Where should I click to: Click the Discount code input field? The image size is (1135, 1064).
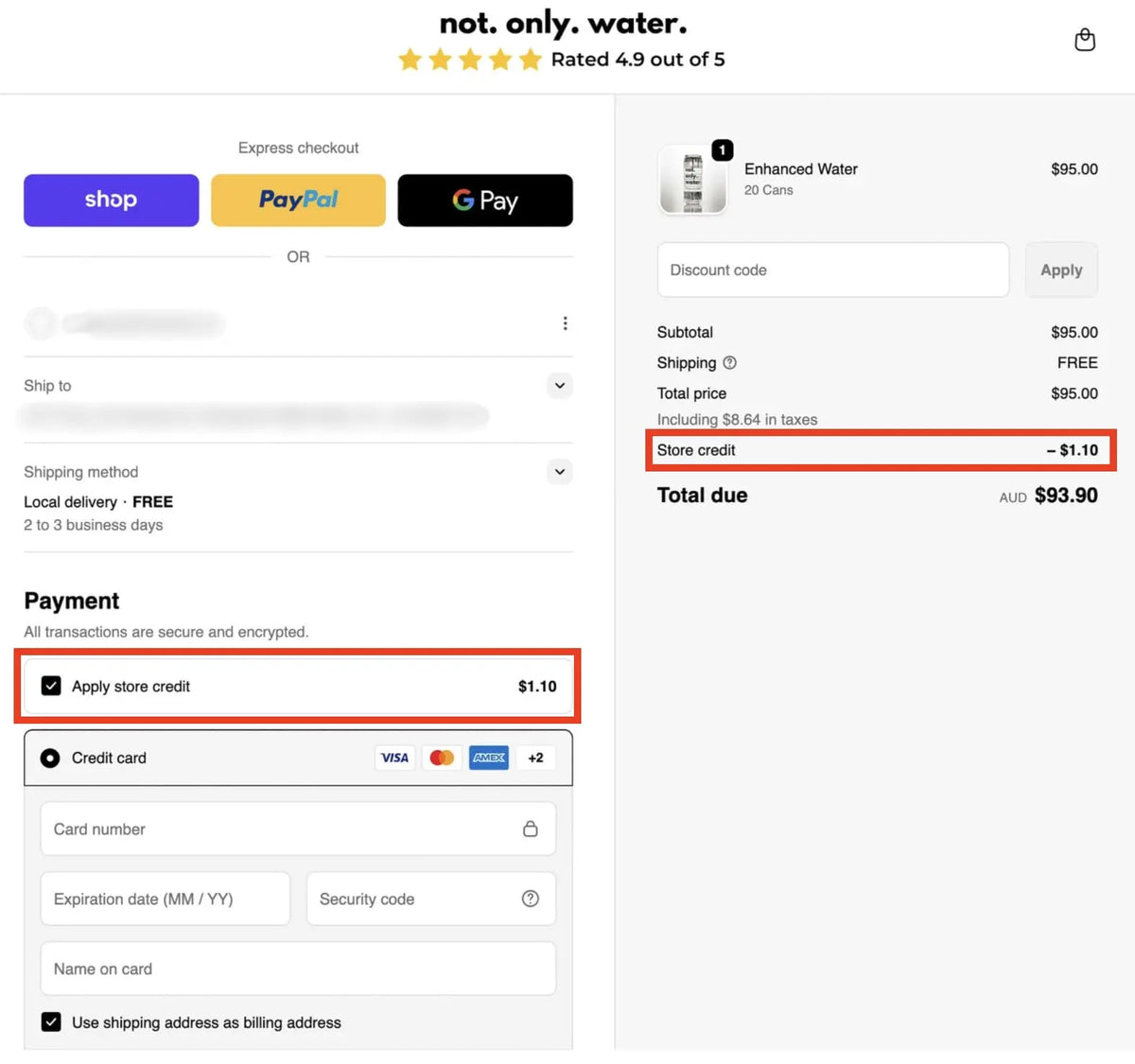pos(832,270)
